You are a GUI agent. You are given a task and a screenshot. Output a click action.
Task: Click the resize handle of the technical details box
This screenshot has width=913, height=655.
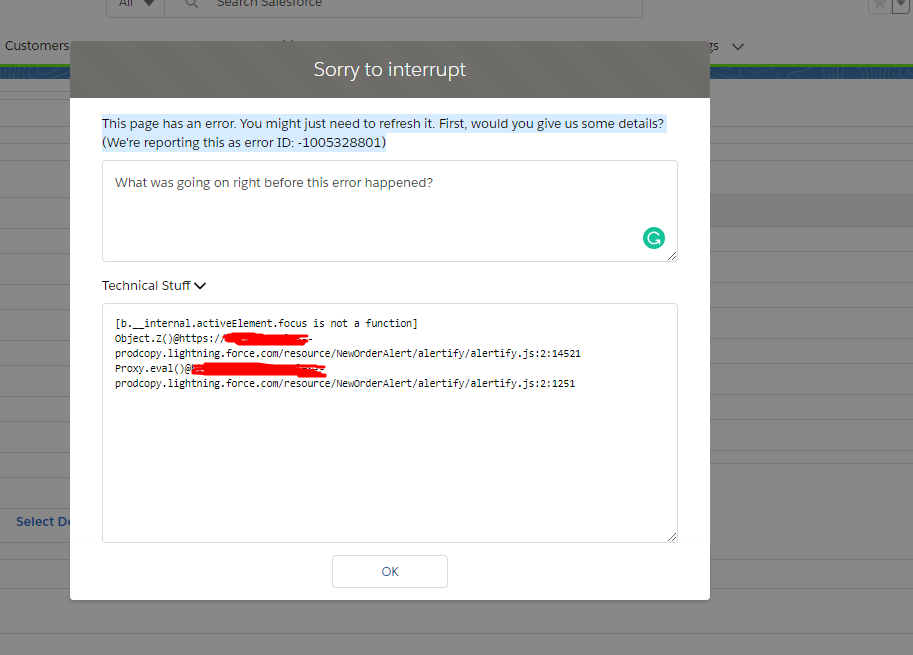point(672,537)
